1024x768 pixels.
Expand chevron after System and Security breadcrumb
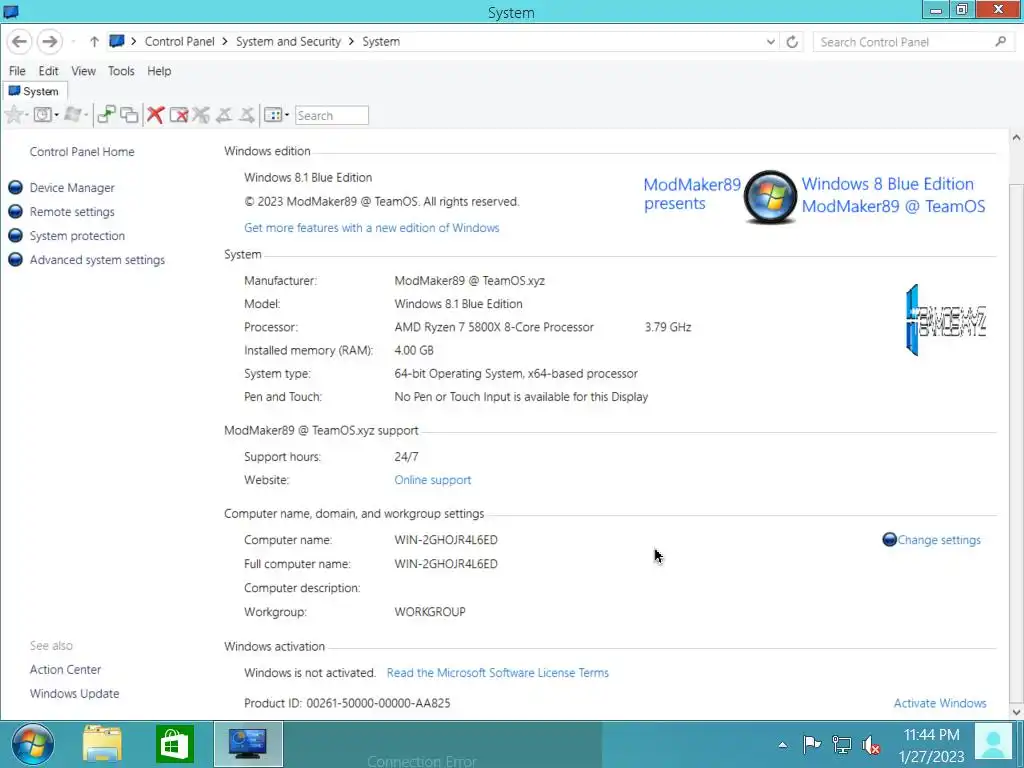click(x=351, y=42)
